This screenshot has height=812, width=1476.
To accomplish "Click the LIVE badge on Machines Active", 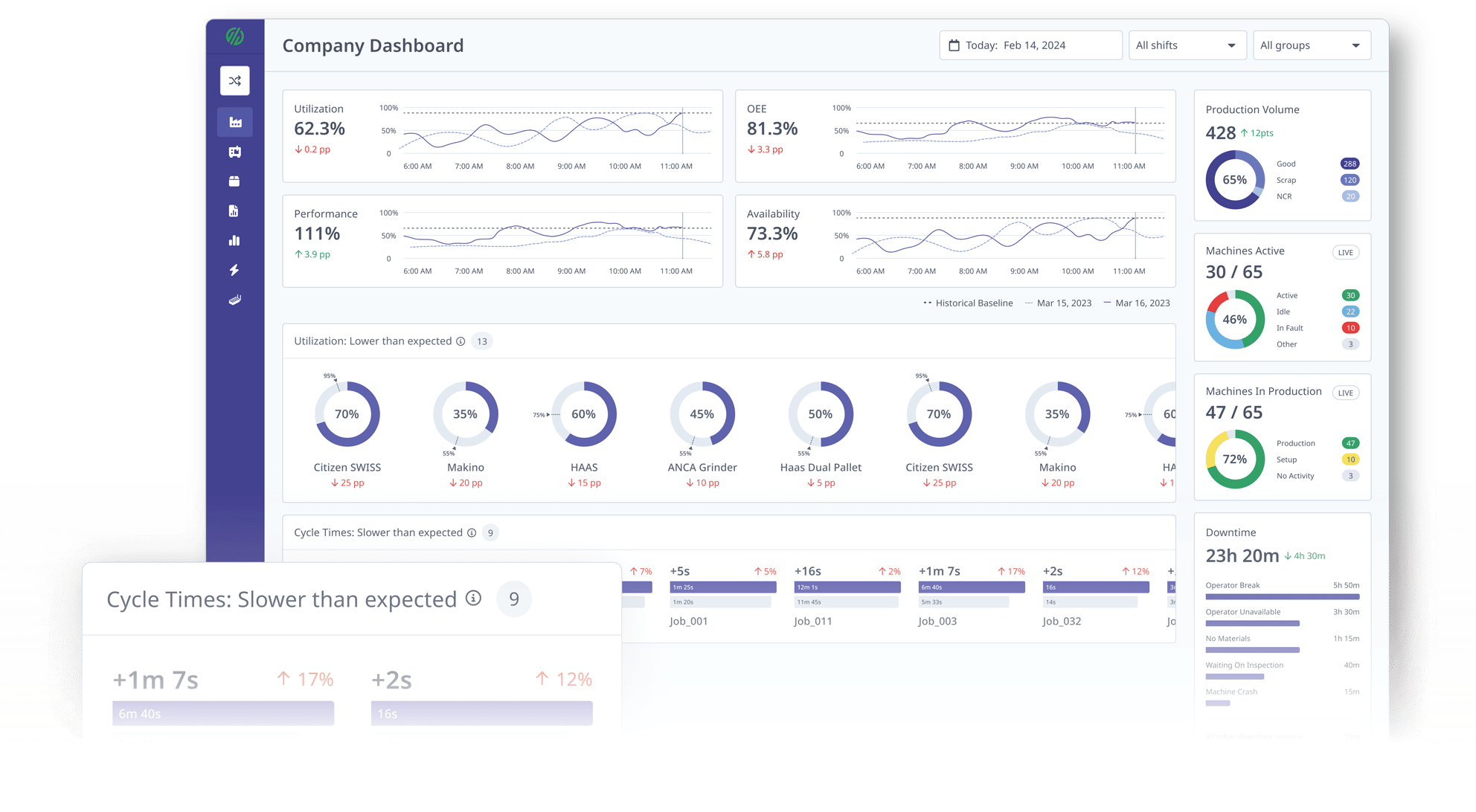I will pyautogui.click(x=1345, y=252).
